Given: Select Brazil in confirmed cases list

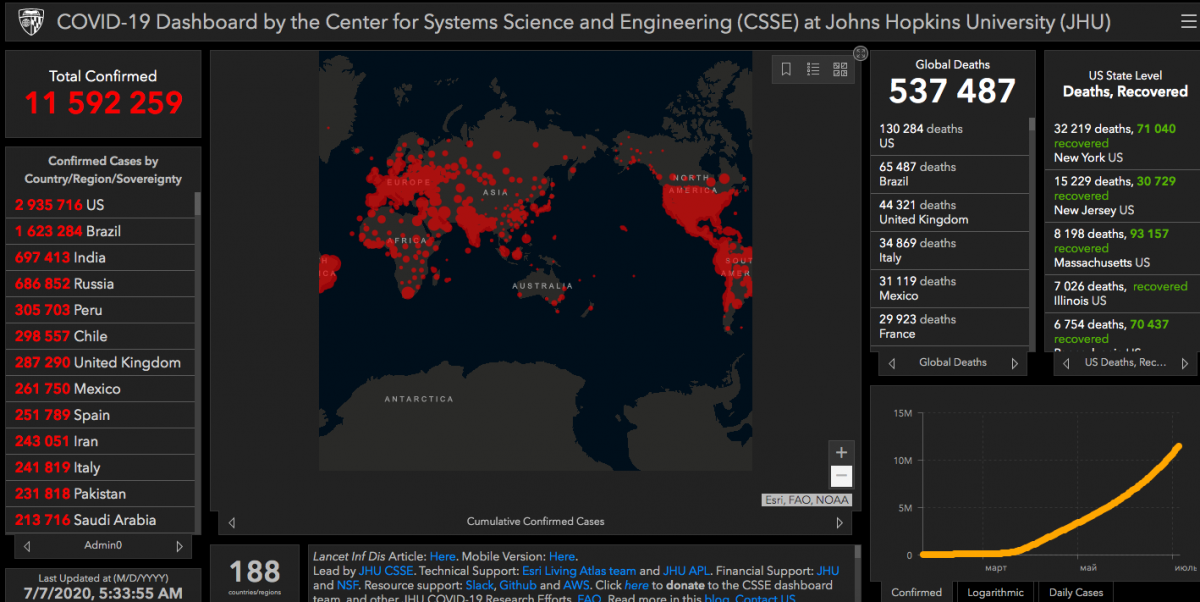Looking at the screenshot, I should (x=100, y=231).
